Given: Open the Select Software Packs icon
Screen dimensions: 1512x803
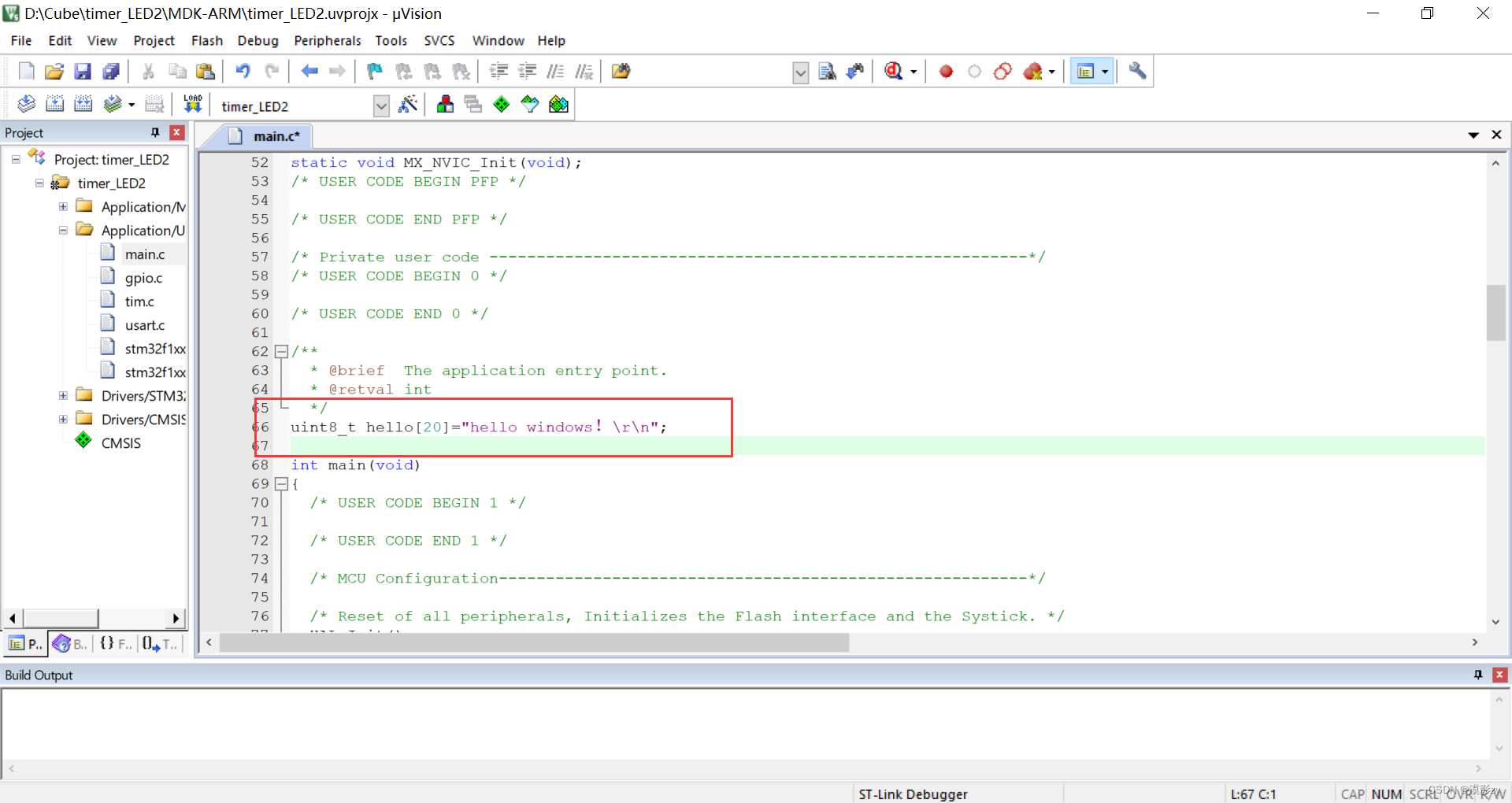Looking at the screenshot, I should 530,104.
